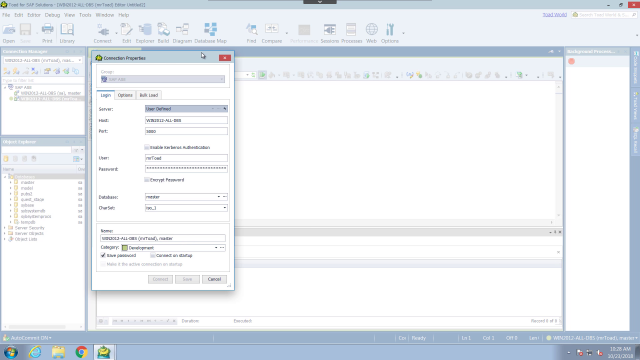Open the Build query tool

tap(163, 33)
